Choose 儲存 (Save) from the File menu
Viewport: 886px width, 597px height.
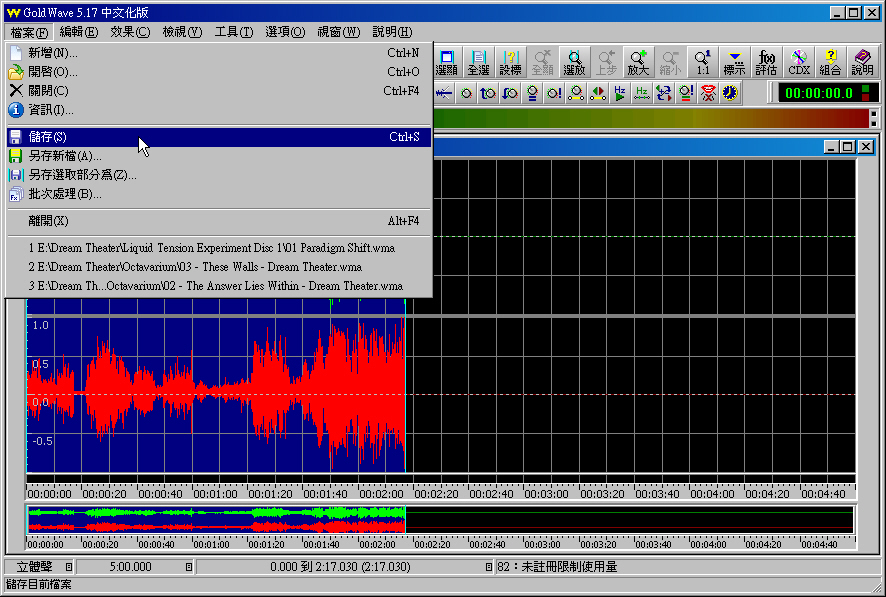pyautogui.click(x=48, y=137)
